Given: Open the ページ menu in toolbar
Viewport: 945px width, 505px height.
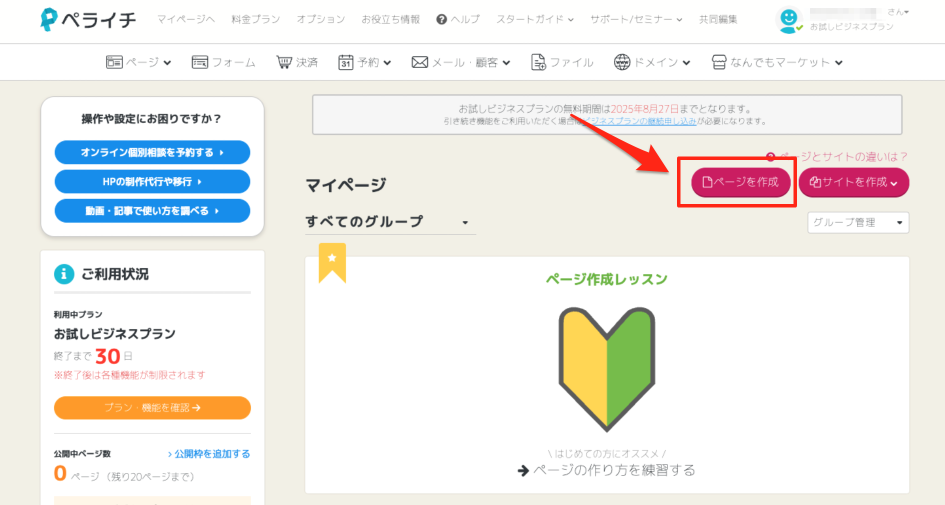Looking at the screenshot, I should (138, 62).
